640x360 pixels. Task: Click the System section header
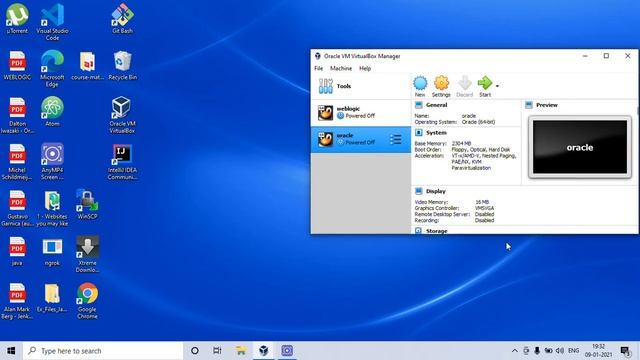[x=436, y=133]
